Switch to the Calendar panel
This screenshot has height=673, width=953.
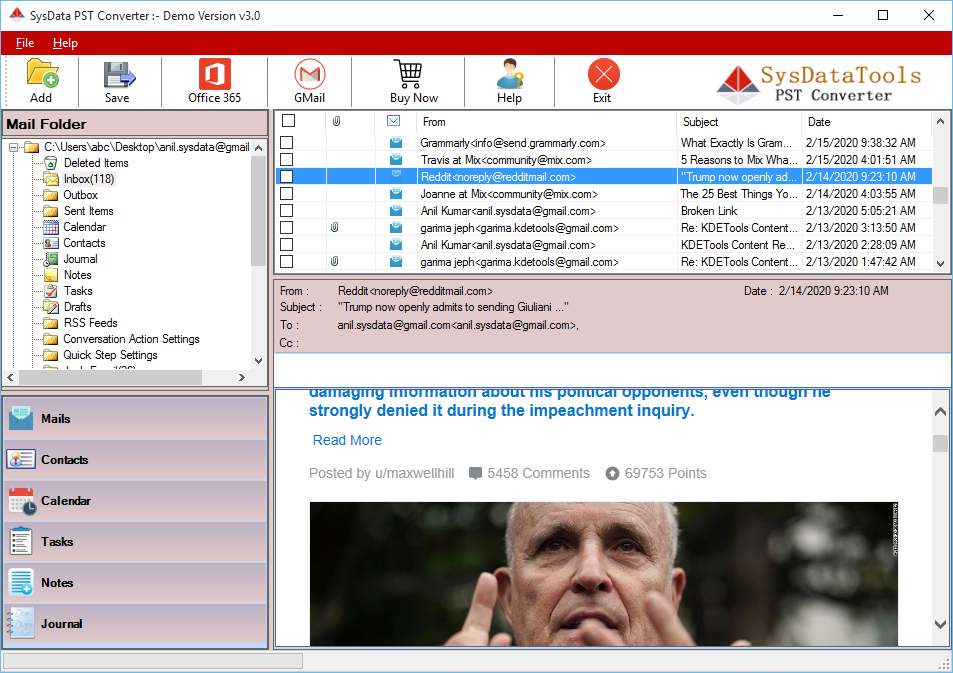coord(135,501)
